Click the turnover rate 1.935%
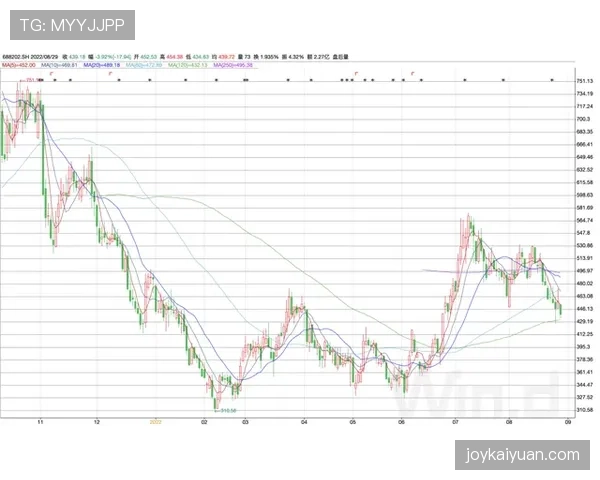 point(267,57)
